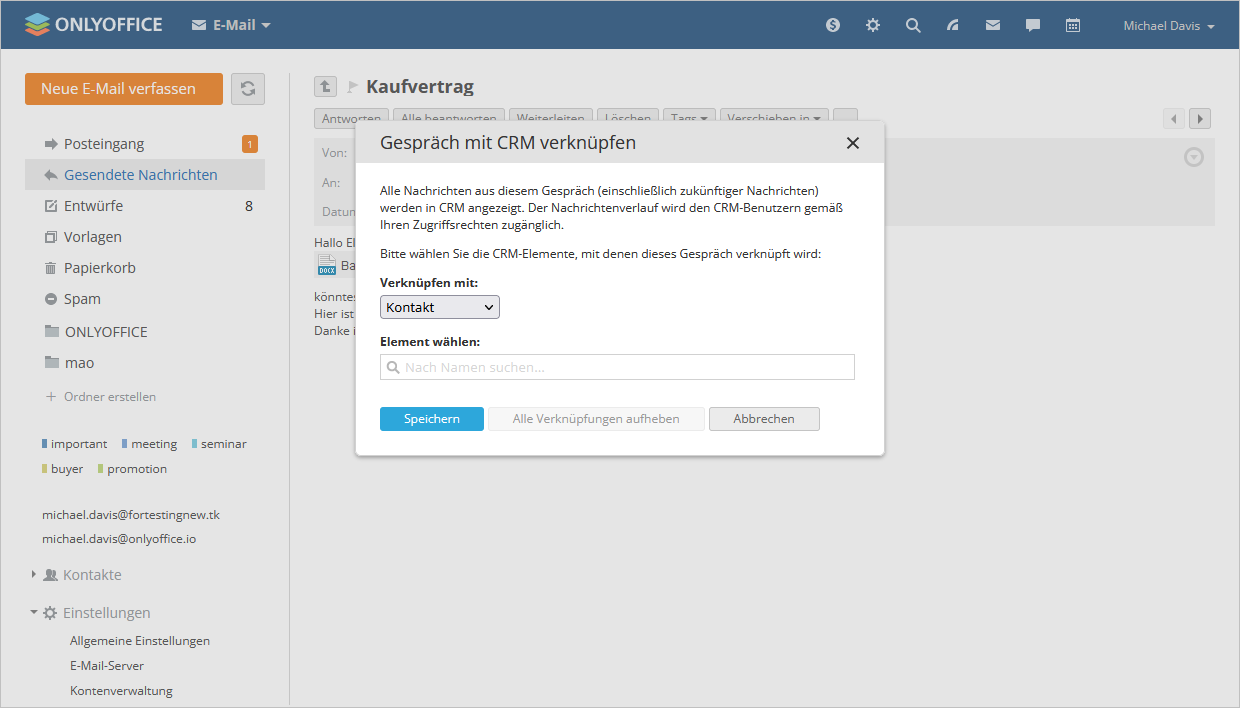Viewport: 1240px width, 708px height.
Task: Filter by the important tag
Action: [75, 444]
